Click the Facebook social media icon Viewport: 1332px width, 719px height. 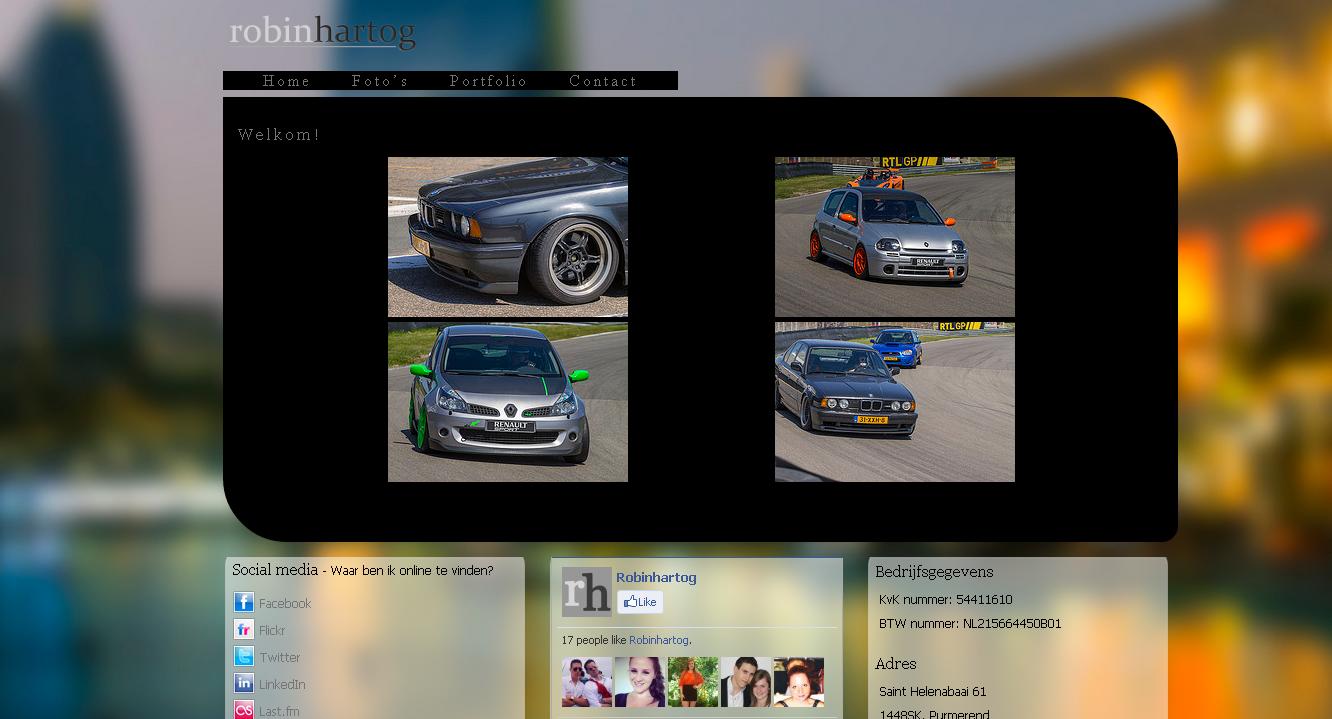244,602
